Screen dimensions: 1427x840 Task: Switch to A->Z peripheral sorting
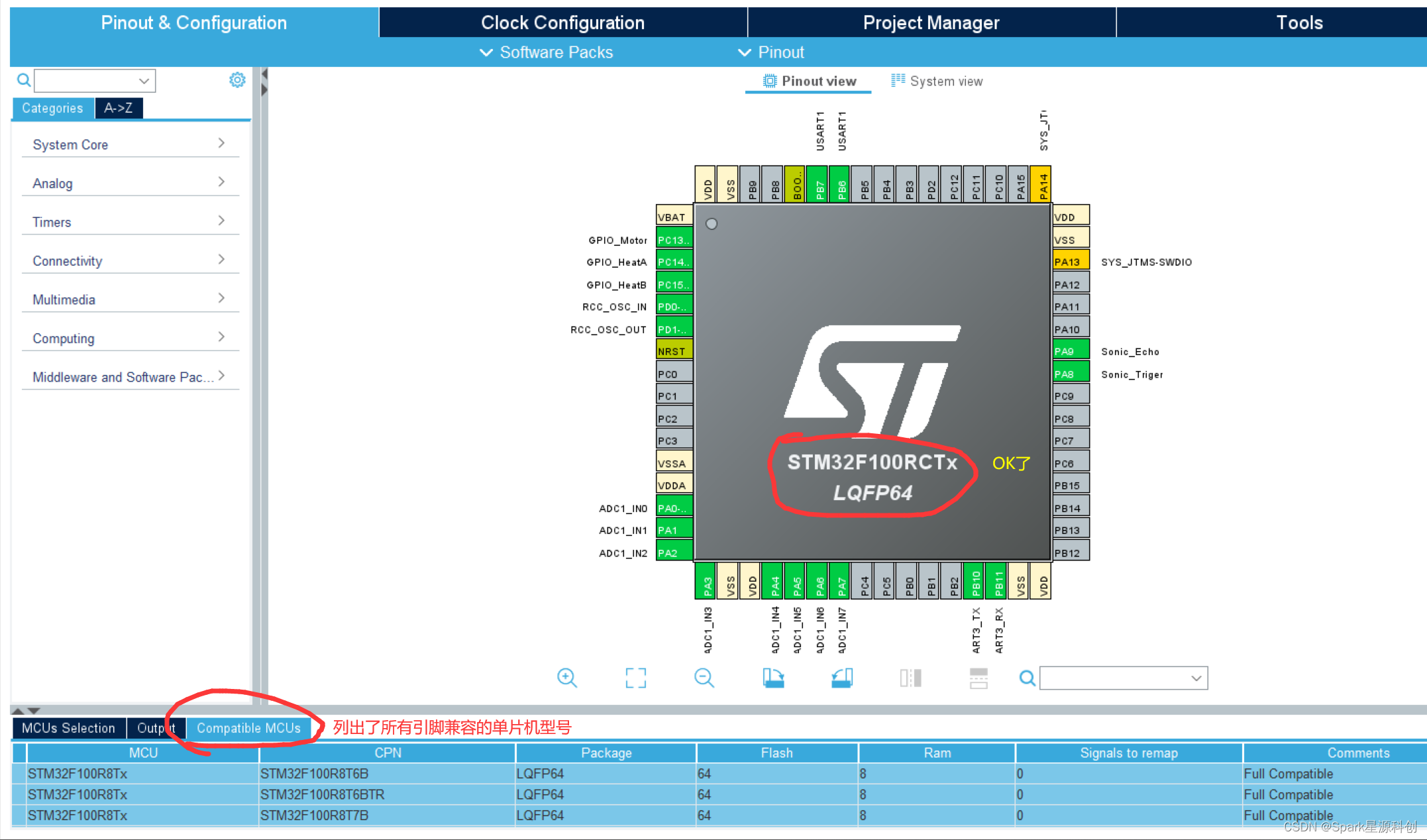[119, 107]
